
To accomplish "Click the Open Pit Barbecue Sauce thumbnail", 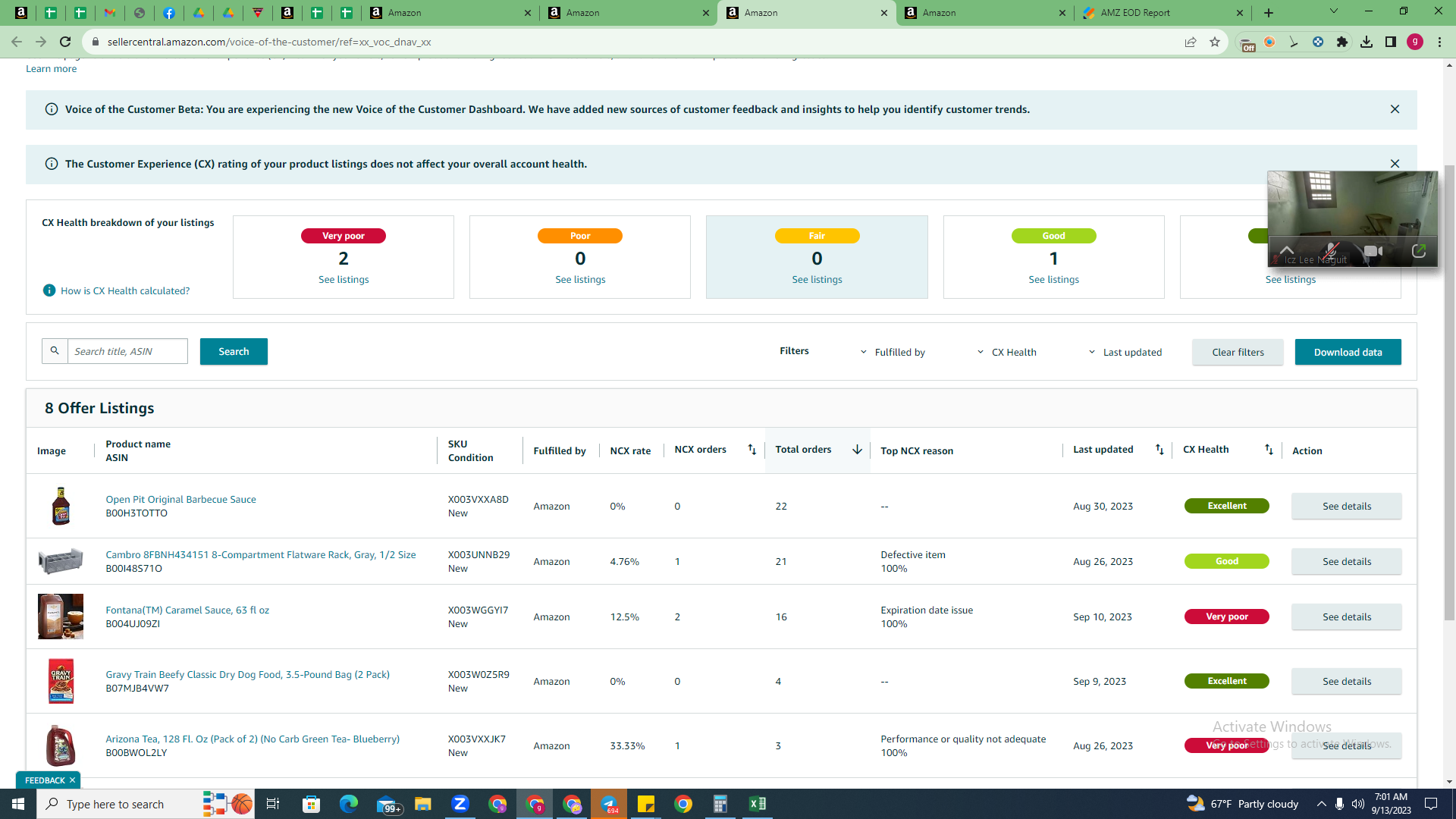I will point(61,506).
